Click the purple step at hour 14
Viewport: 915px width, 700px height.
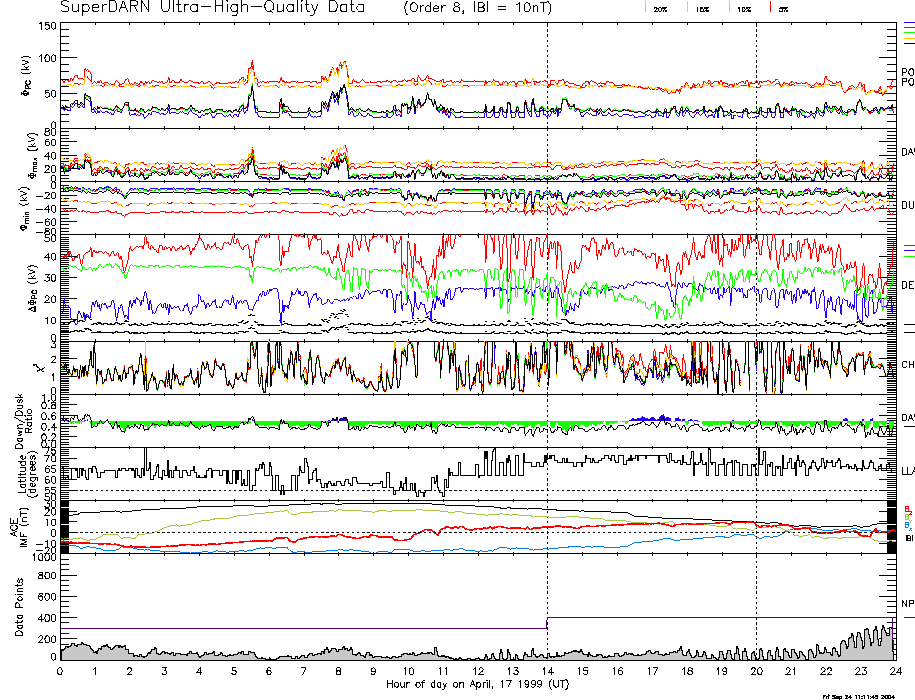coord(547,623)
